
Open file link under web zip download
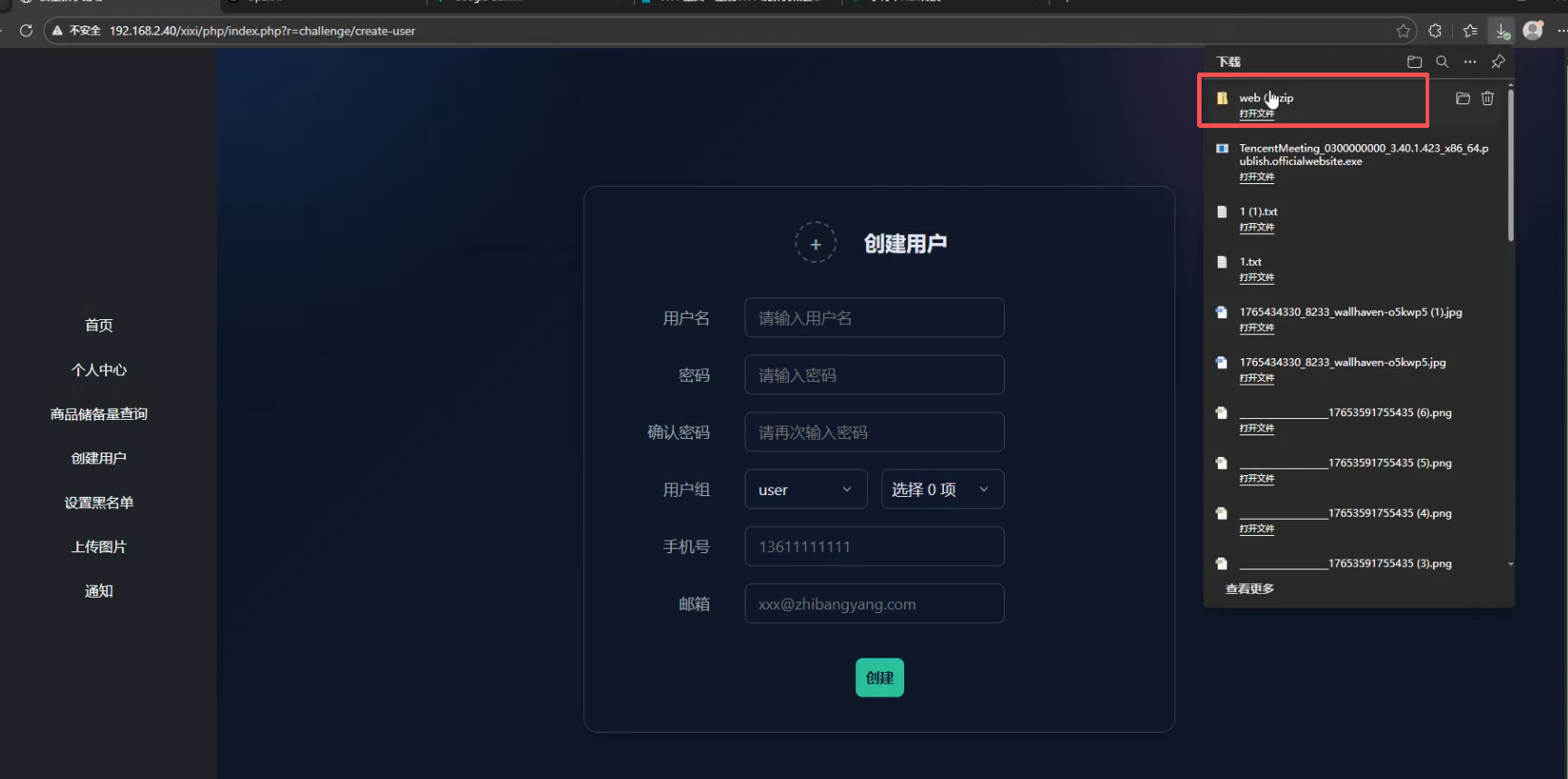pos(1257,113)
